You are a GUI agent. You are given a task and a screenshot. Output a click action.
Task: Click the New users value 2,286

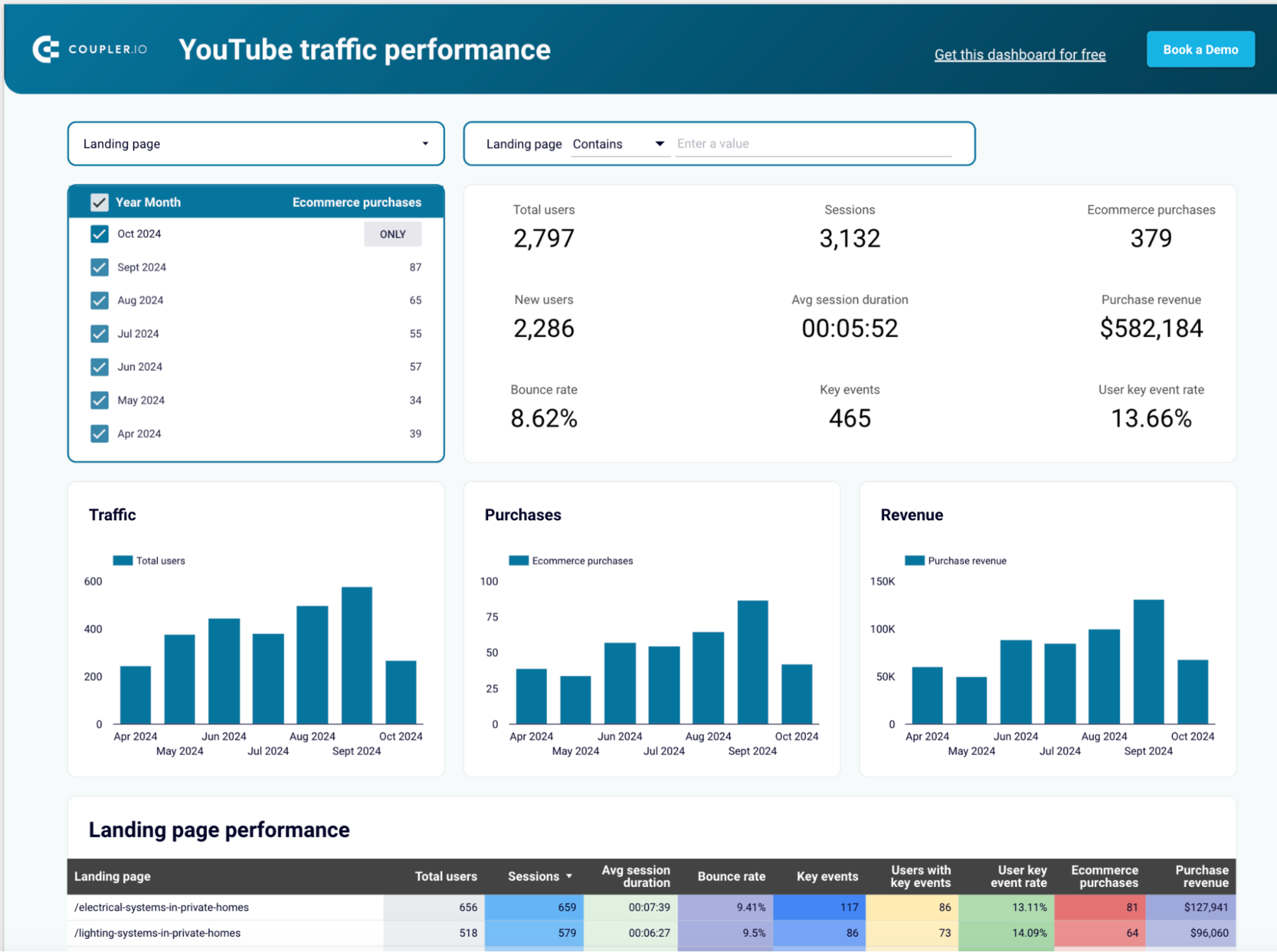544,328
